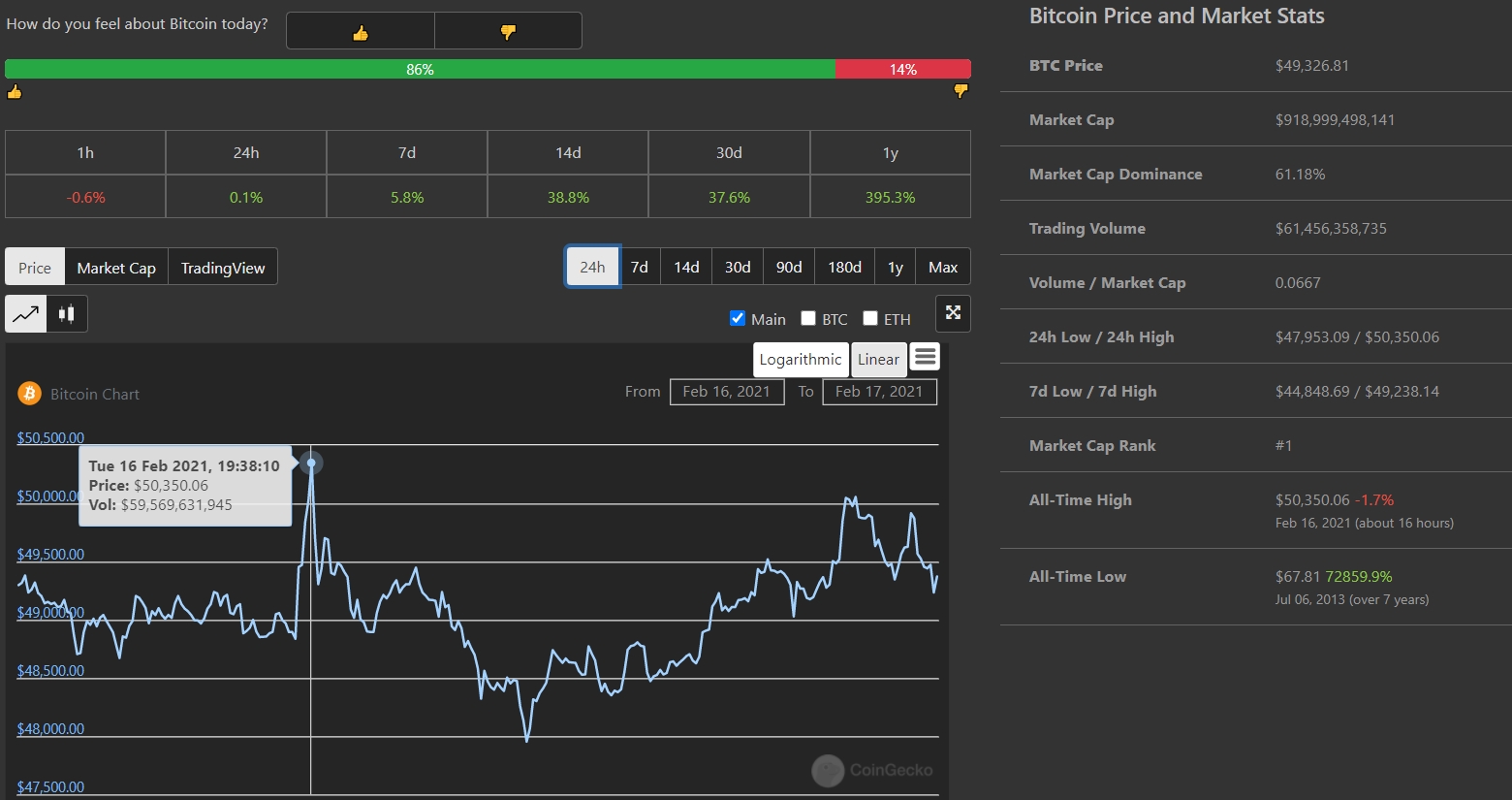Switch to line chart view
This screenshot has height=800, width=1512.
click(26, 313)
